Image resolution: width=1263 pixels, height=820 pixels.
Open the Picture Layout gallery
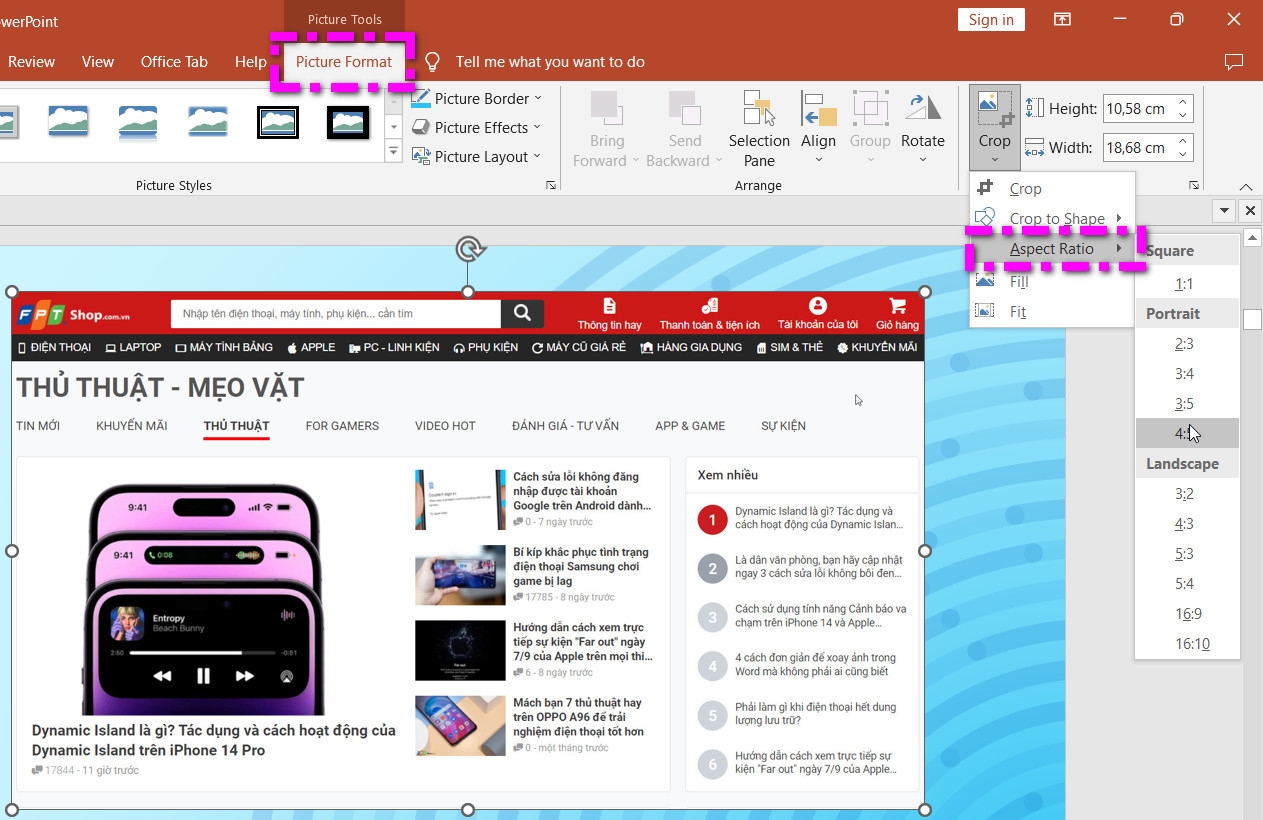[x=478, y=156]
